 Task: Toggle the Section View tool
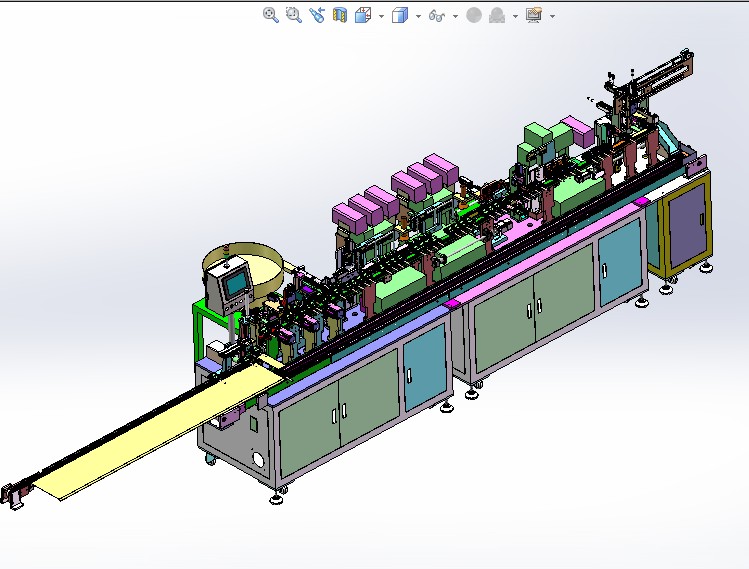340,15
